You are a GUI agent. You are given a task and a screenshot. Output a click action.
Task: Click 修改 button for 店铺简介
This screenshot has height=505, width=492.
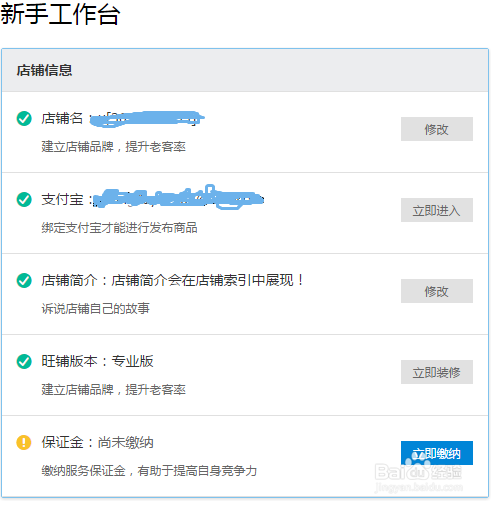[437, 291]
